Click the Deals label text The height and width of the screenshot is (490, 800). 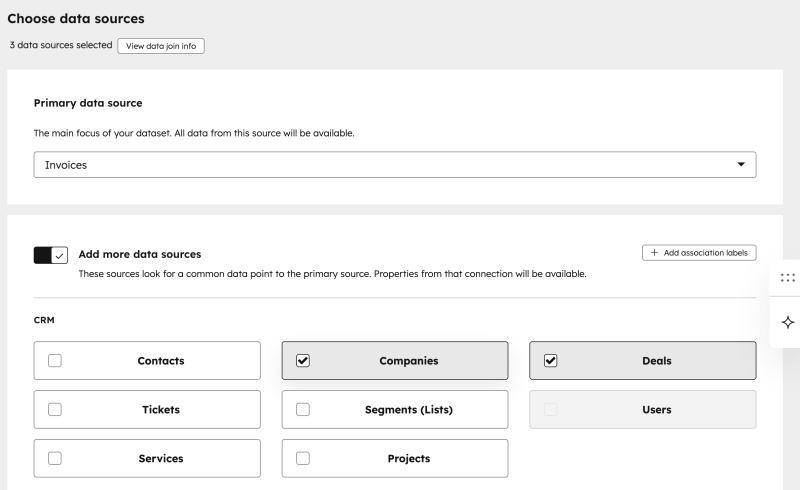click(657, 361)
